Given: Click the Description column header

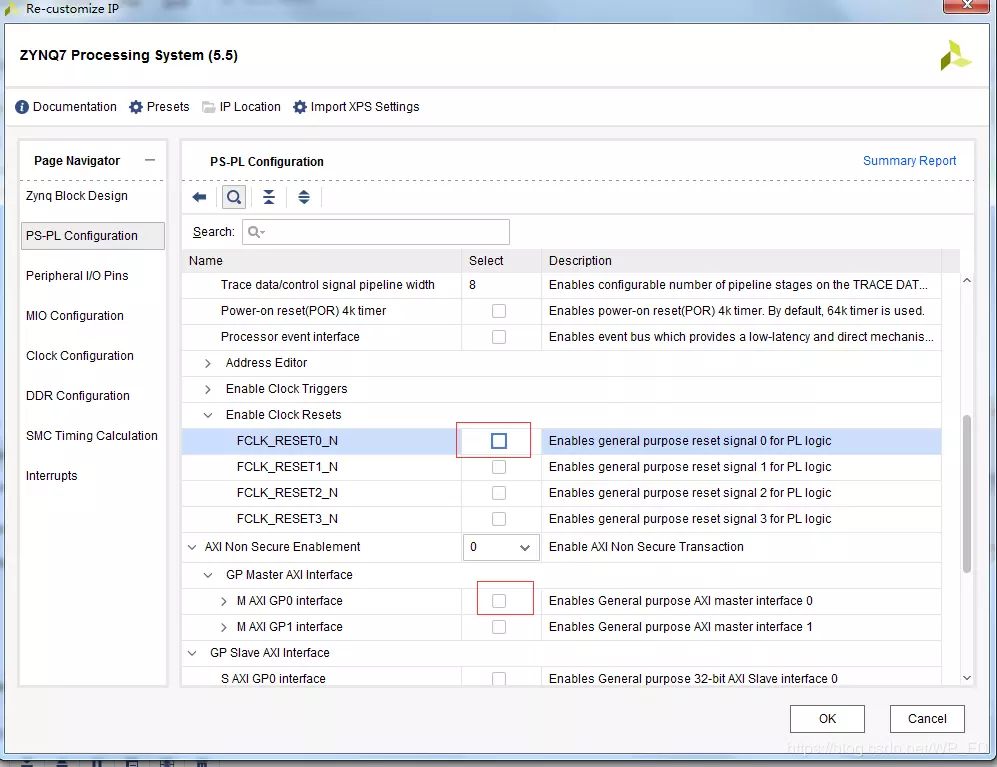Looking at the screenshot, I should pyautogui.click(x=741, y=261).
